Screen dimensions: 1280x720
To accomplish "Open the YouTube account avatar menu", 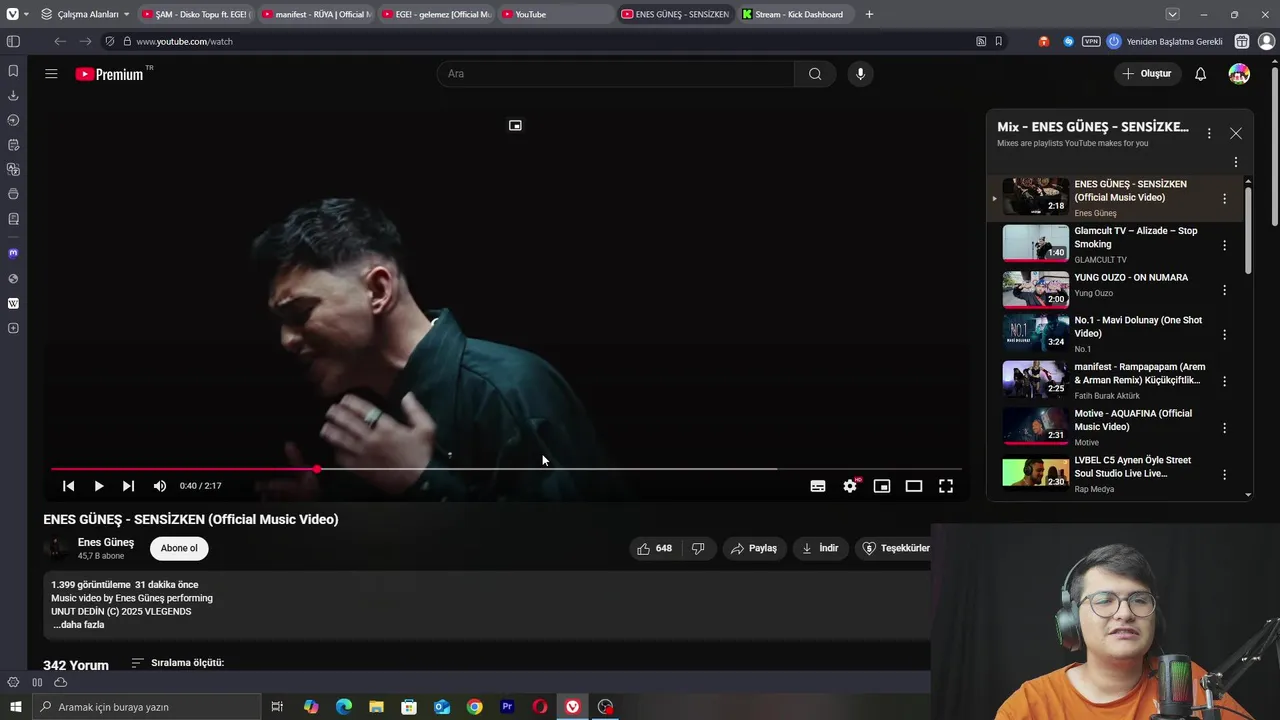I will tap(1239, 74).
